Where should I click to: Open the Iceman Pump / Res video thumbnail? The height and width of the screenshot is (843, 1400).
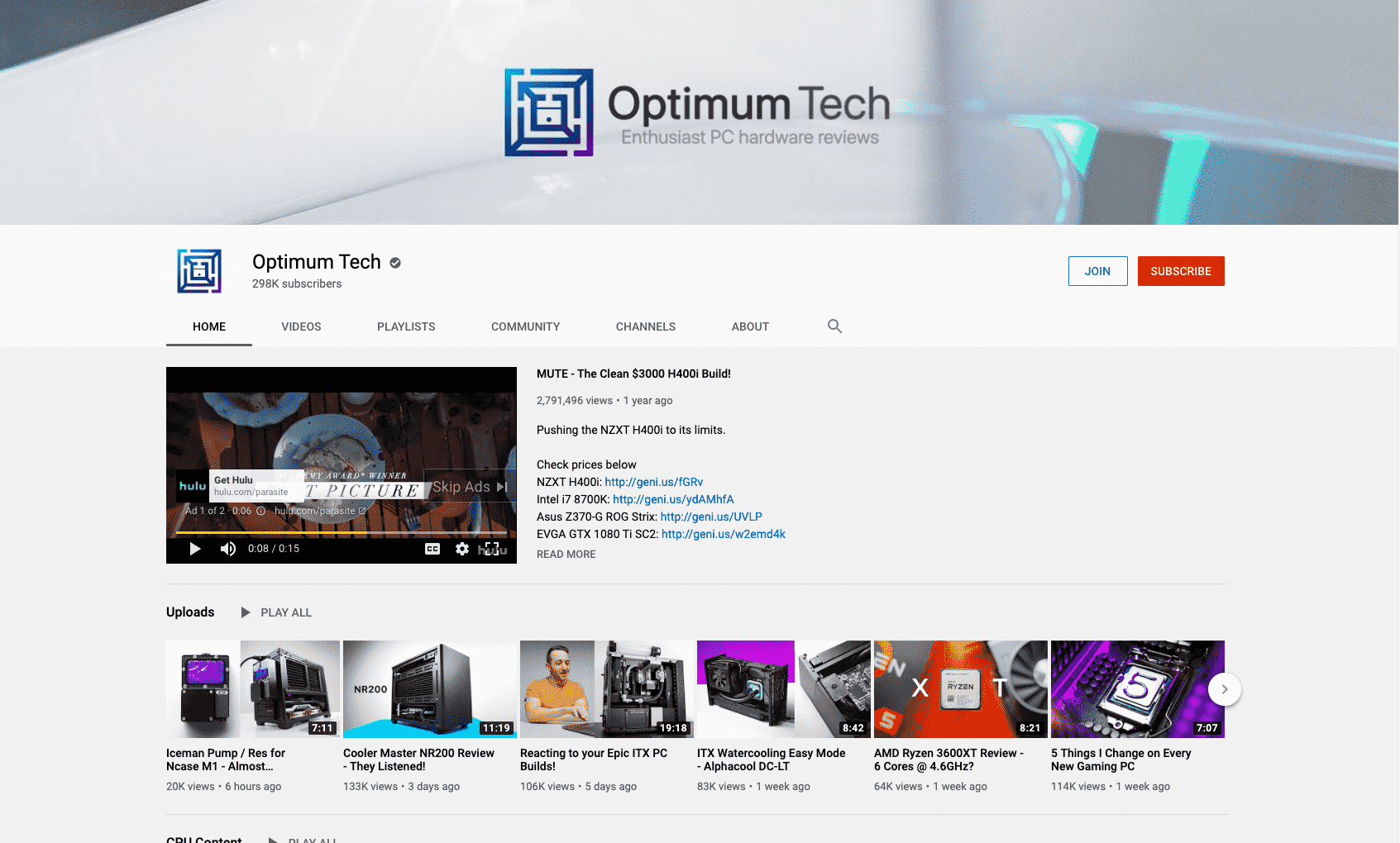253,689
